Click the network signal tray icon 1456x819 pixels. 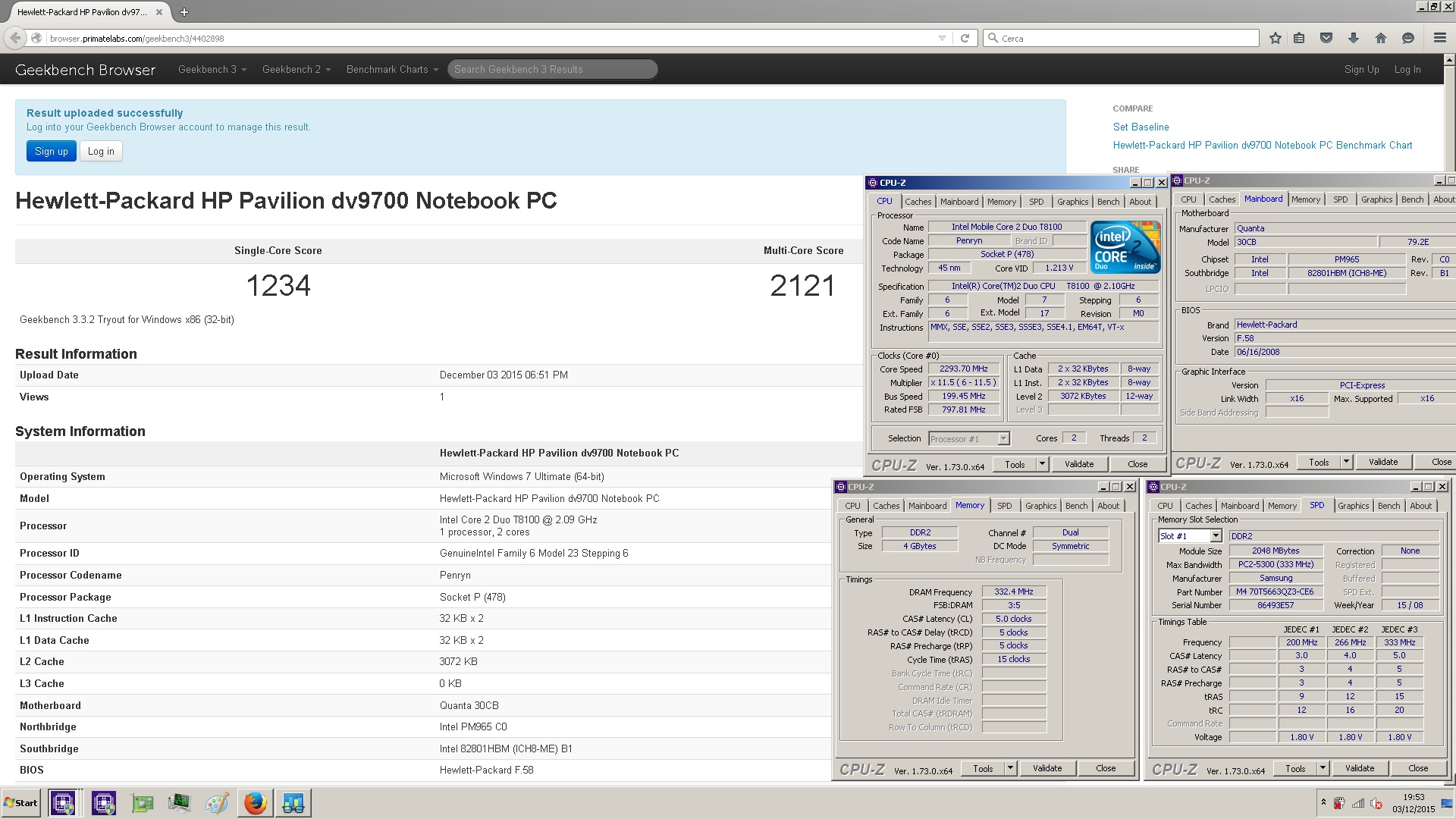pos(1357,803)
